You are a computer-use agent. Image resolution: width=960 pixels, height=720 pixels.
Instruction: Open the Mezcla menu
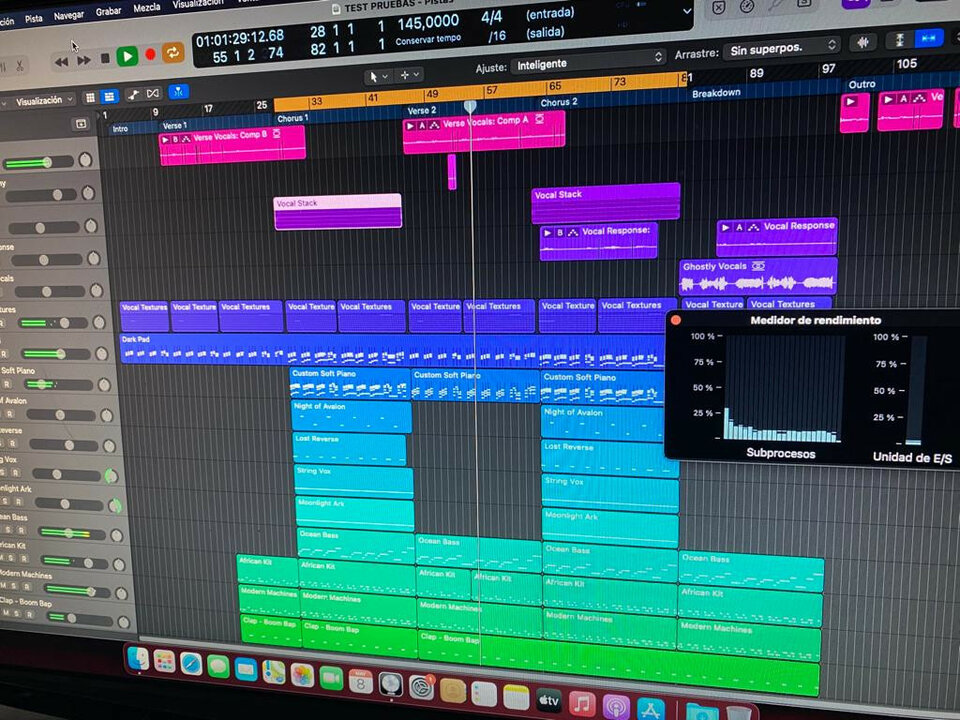point(146,8)
